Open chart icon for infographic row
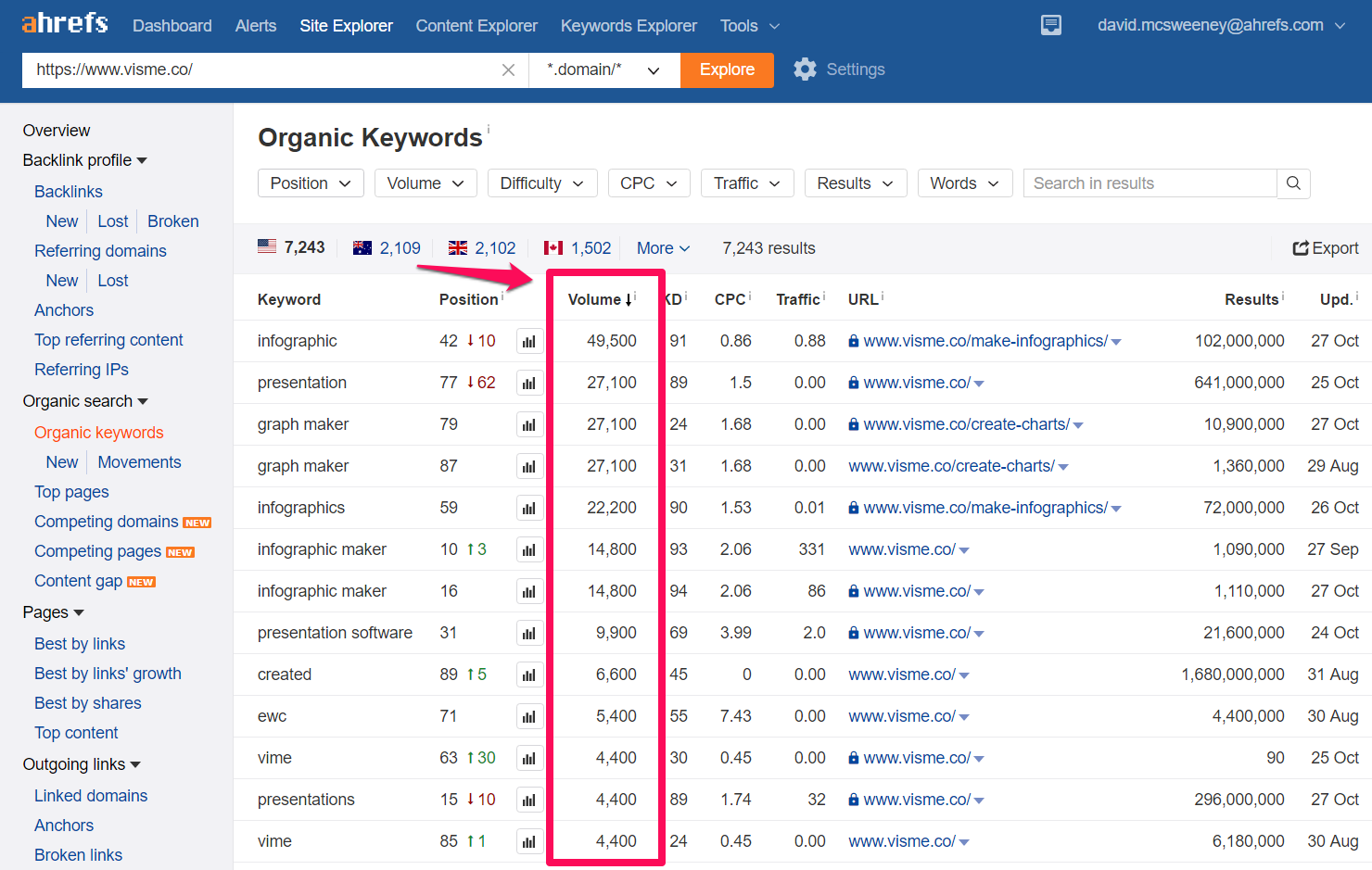The width and height of the screenshot is (1372, 870). 529,341
